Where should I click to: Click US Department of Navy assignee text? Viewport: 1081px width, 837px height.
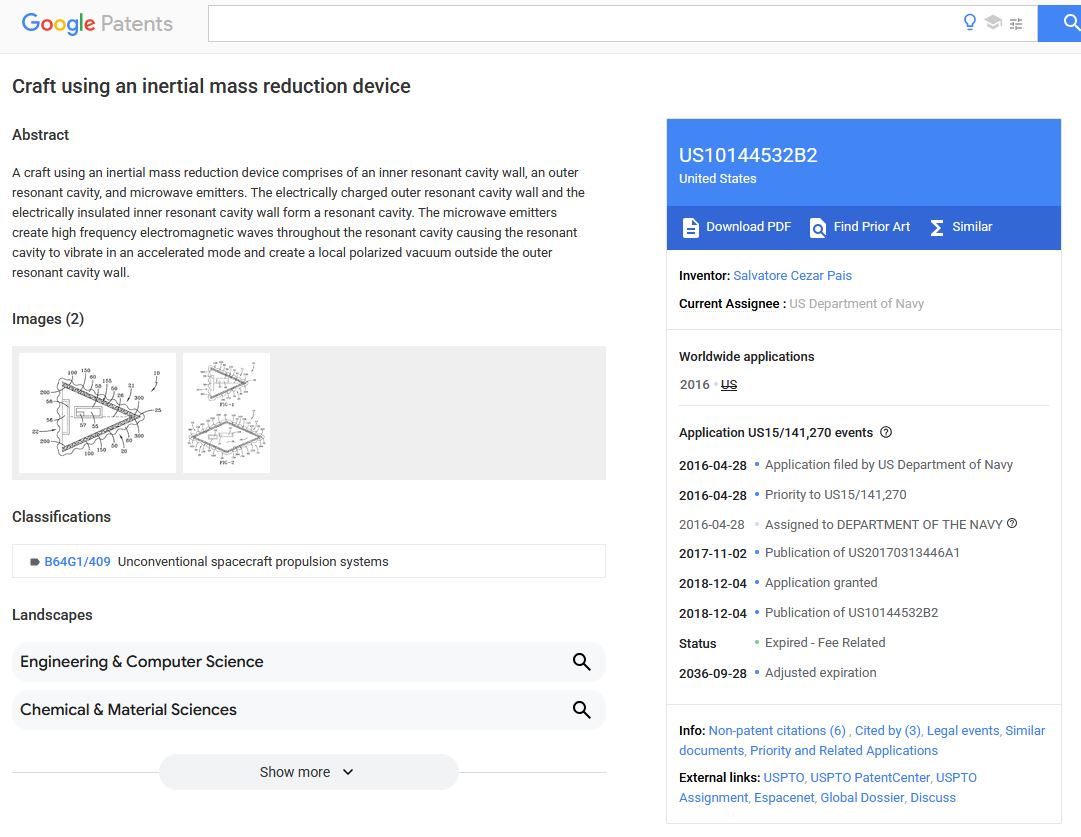[856, 304]
